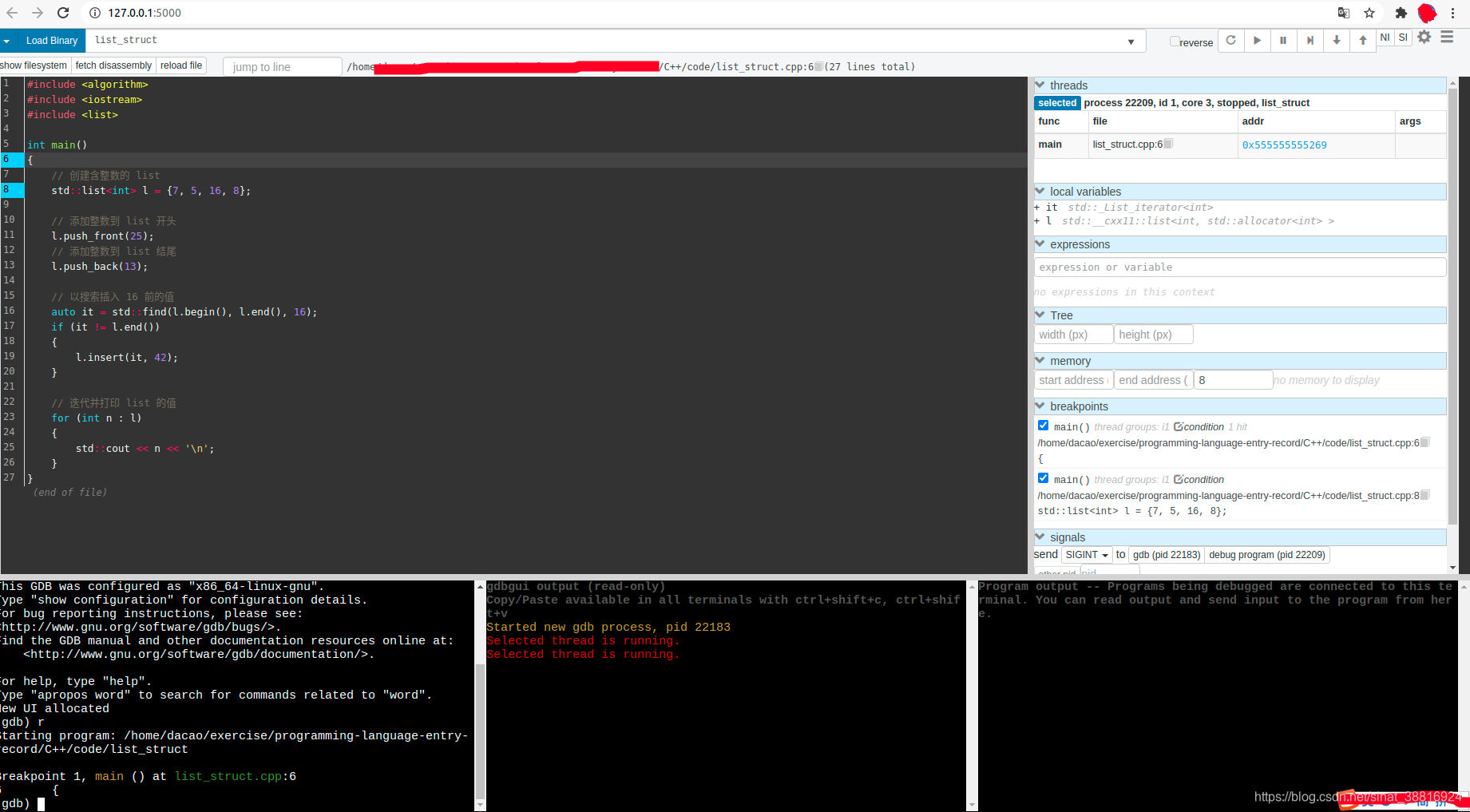Click the SI step-instruction button
This screenshot has height=812, width=1470.
pos(1403,38)
